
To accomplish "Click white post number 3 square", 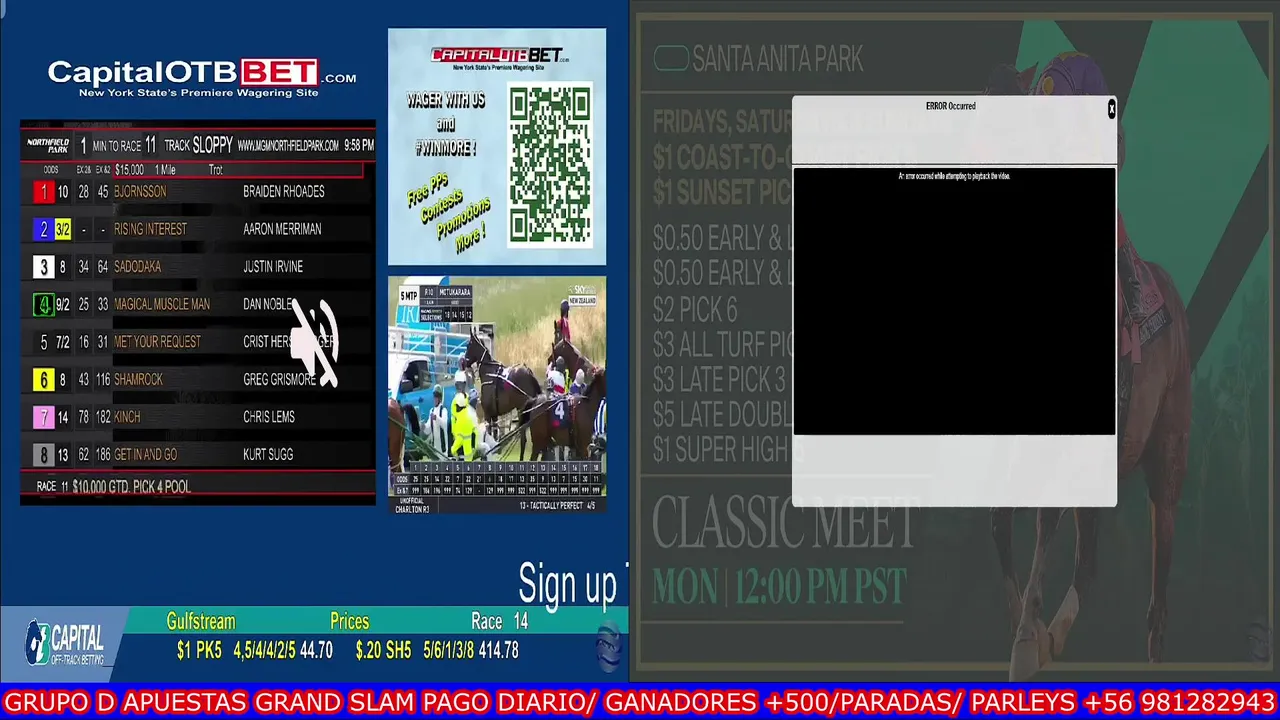I will (x=43, y=267).
